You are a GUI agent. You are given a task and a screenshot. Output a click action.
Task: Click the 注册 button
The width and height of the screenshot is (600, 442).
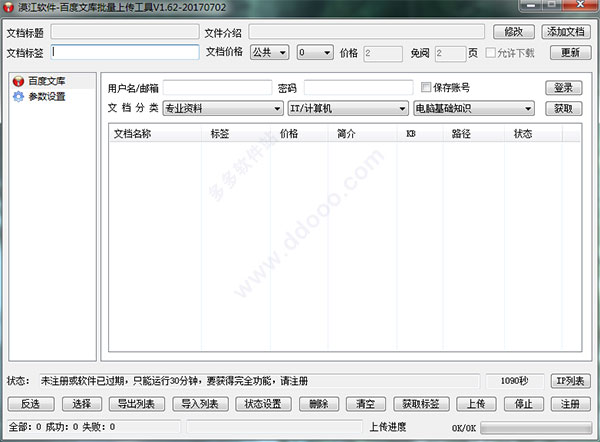click(x=570, y=404)
